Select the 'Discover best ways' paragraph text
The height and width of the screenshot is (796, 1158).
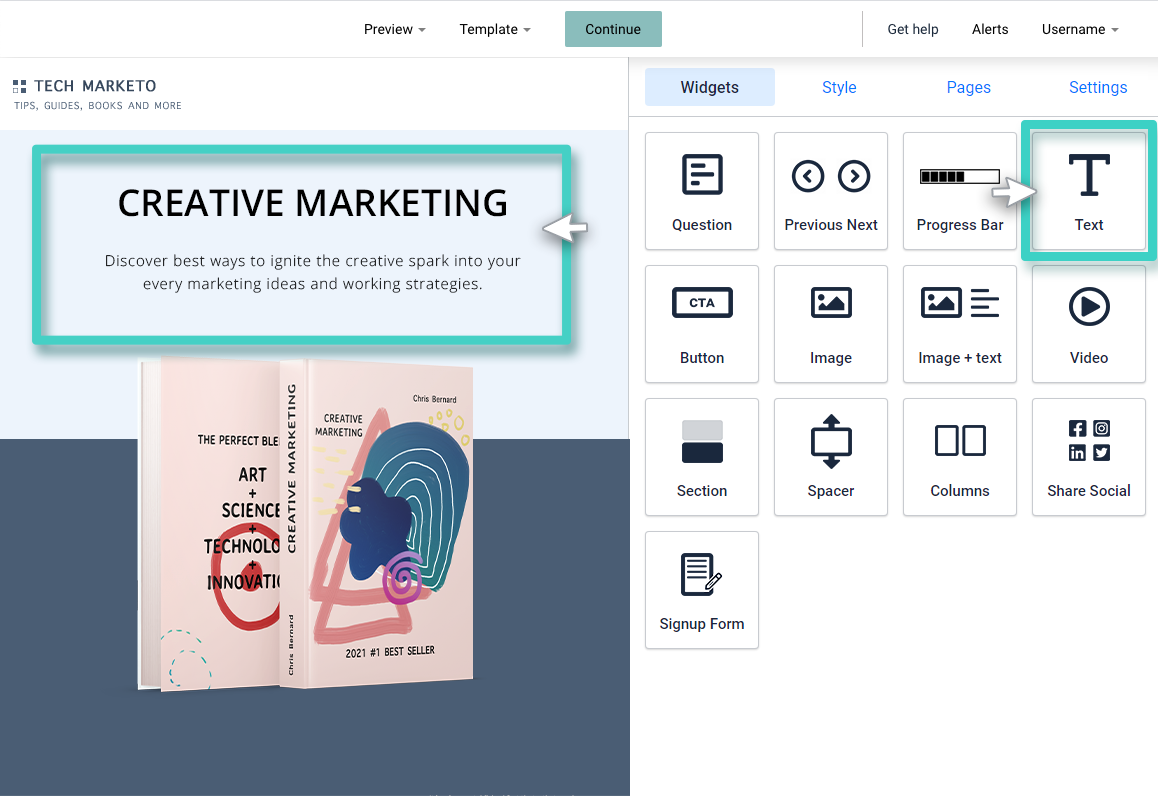coord(312,272)
